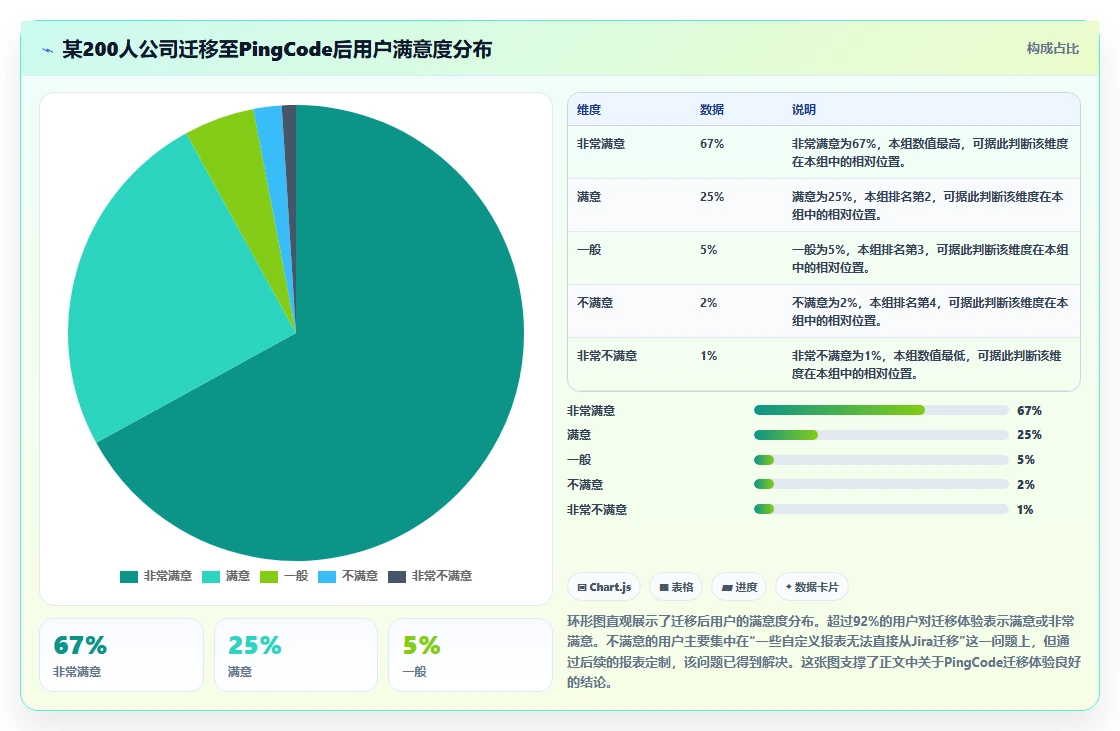The width and height of the screenshot is (1120, 731).
Task: Click the 进度 tag button
Action: (x=739, y=587)
